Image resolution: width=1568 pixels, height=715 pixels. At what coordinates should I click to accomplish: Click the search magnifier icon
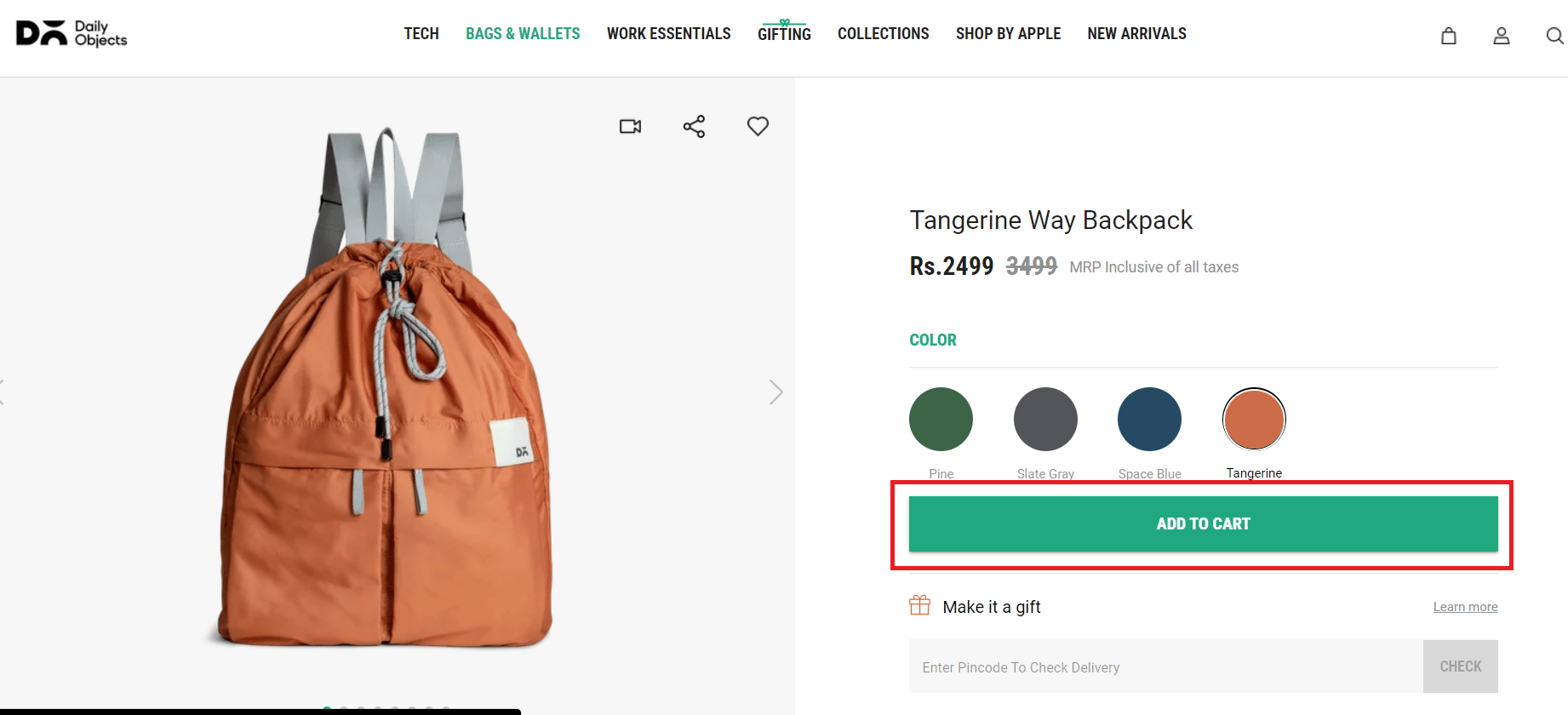pos(1554,36)
